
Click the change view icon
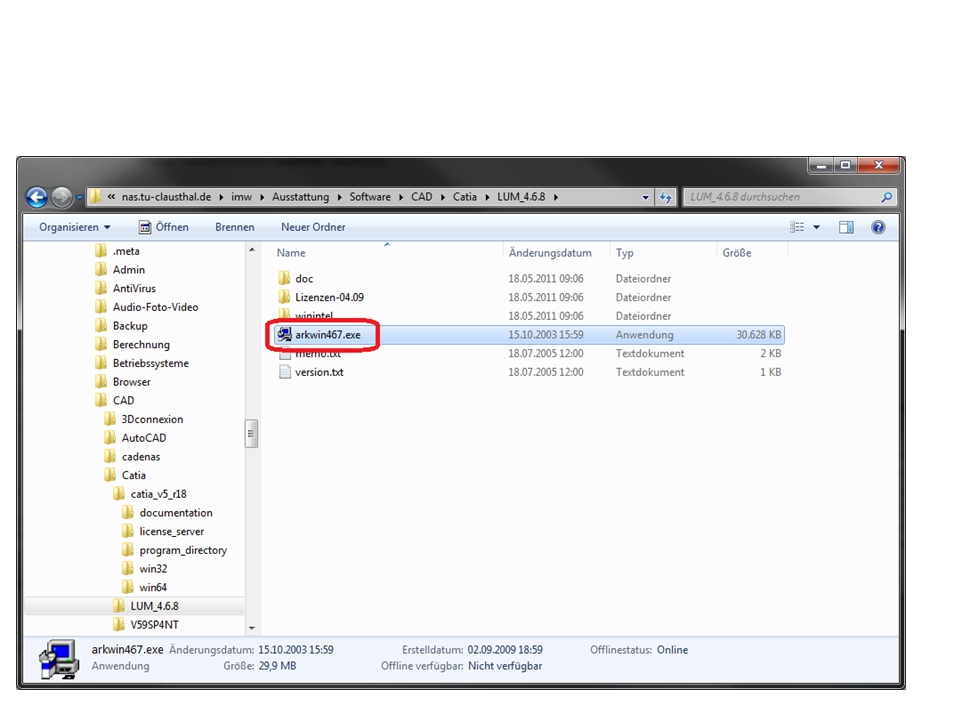coord(797,227)
